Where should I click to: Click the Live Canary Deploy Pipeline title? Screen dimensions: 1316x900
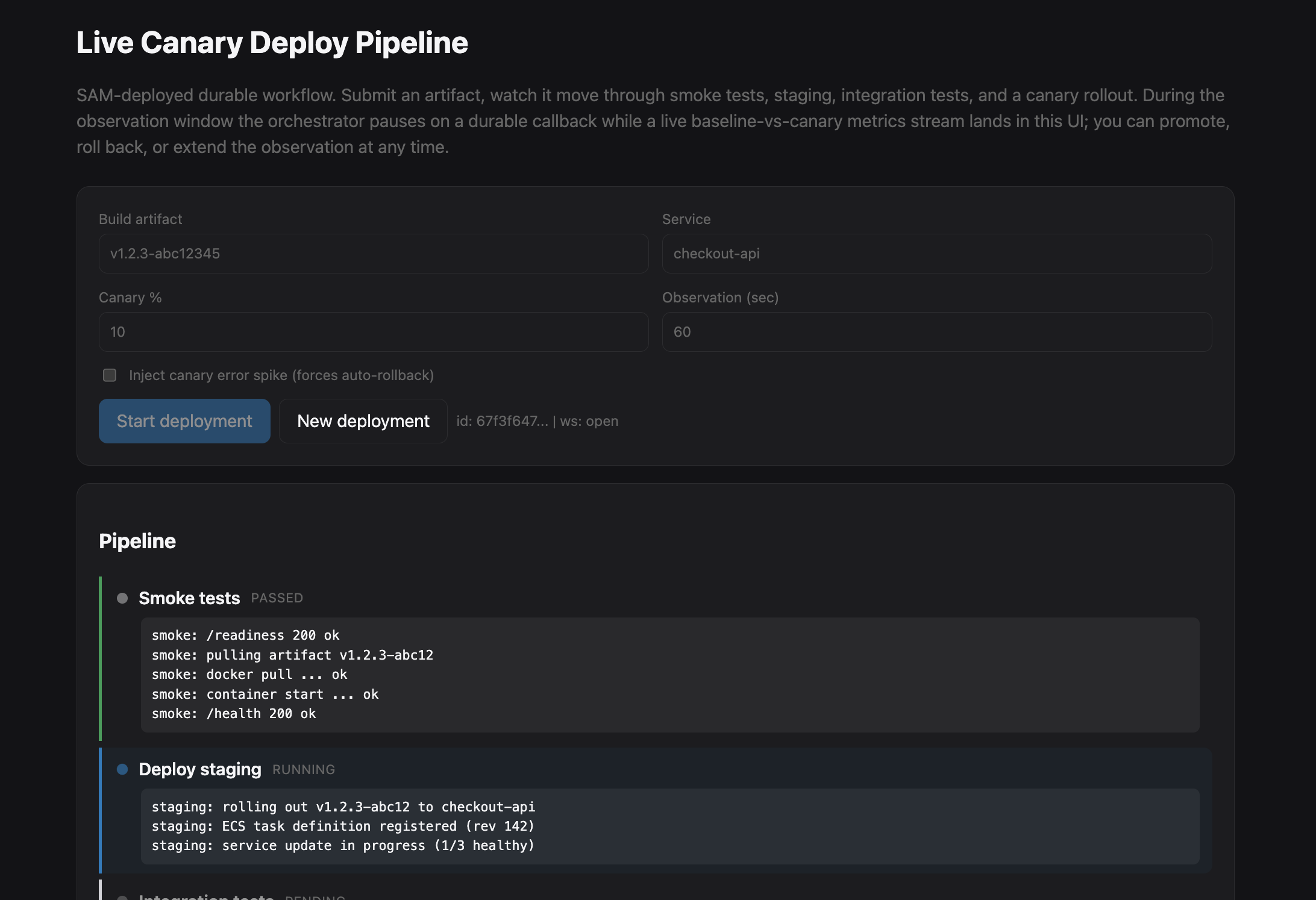tap(272, 43)
